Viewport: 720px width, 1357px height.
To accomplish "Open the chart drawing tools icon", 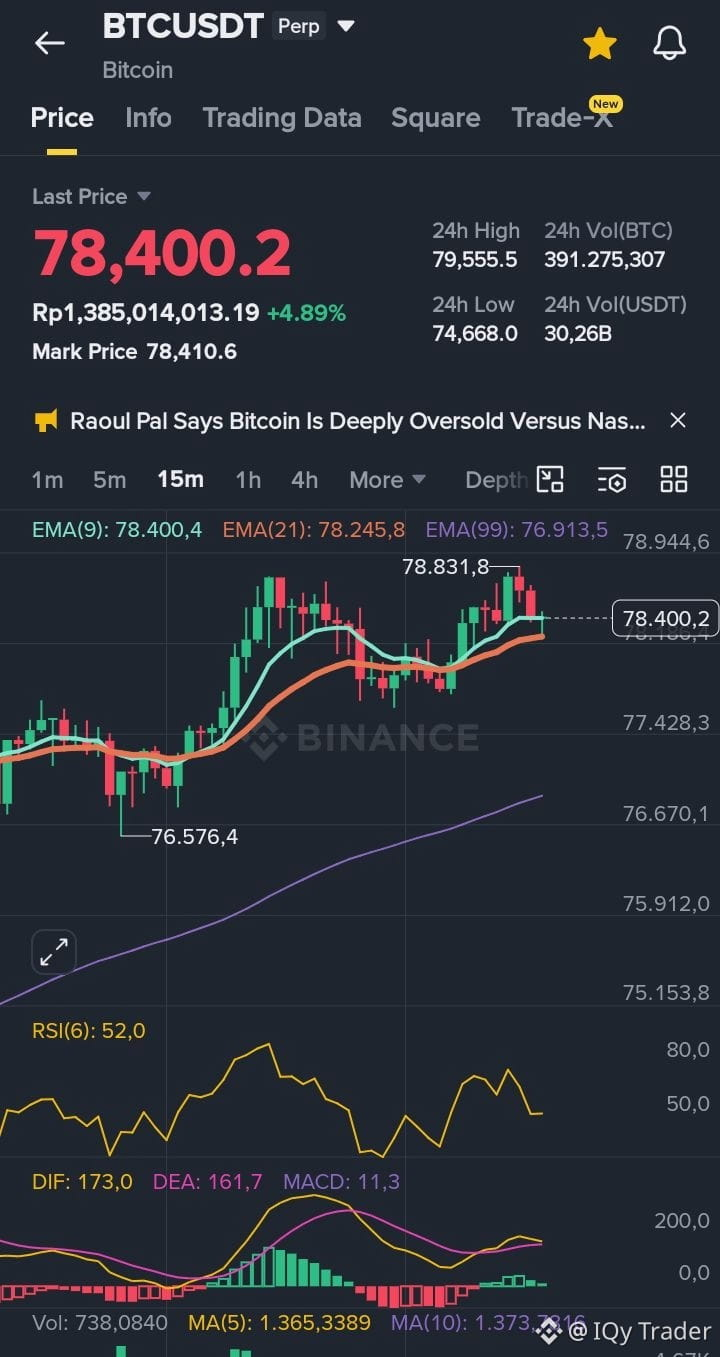I will [550, 480].
